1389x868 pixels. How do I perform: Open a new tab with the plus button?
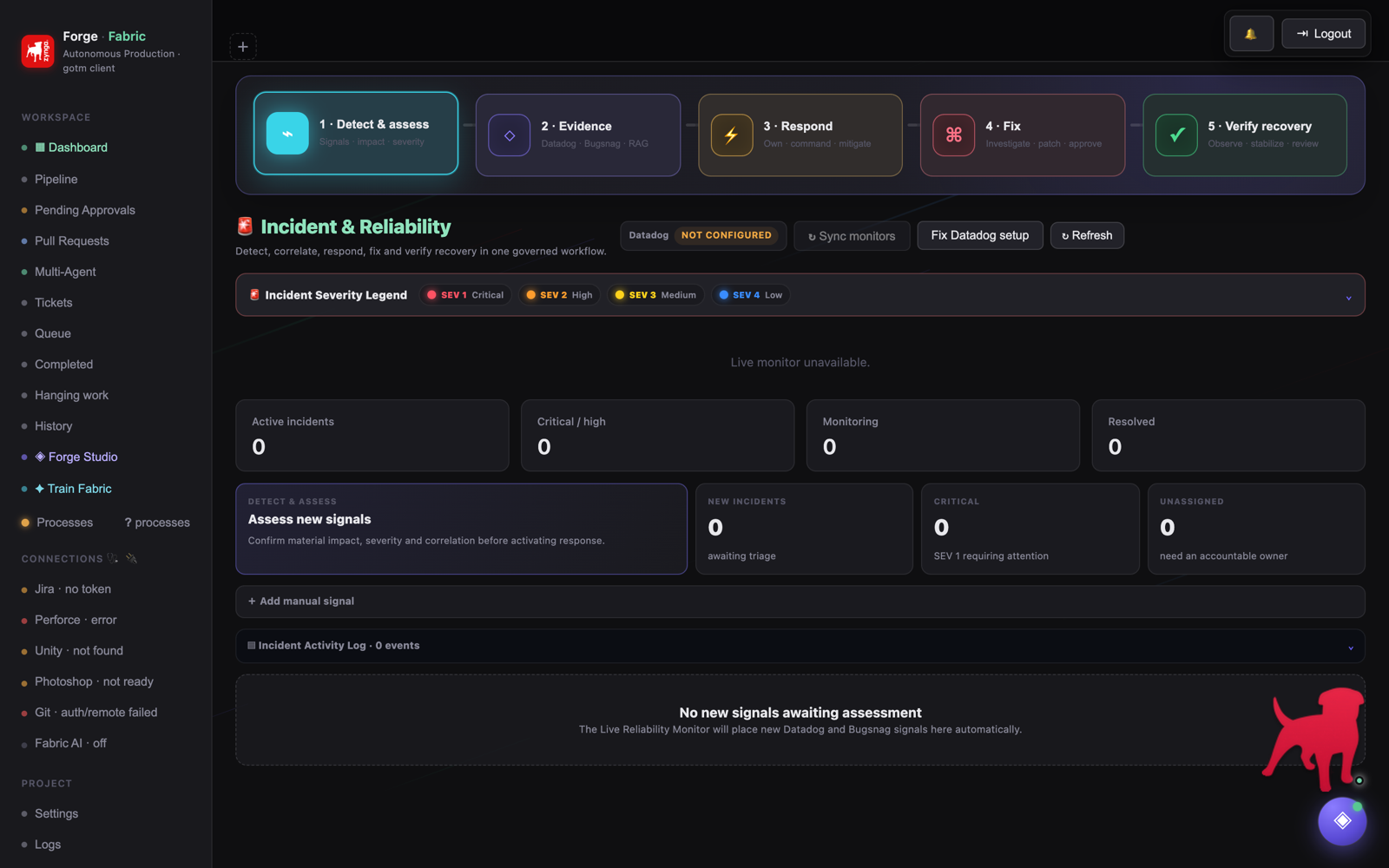[243, 47]
